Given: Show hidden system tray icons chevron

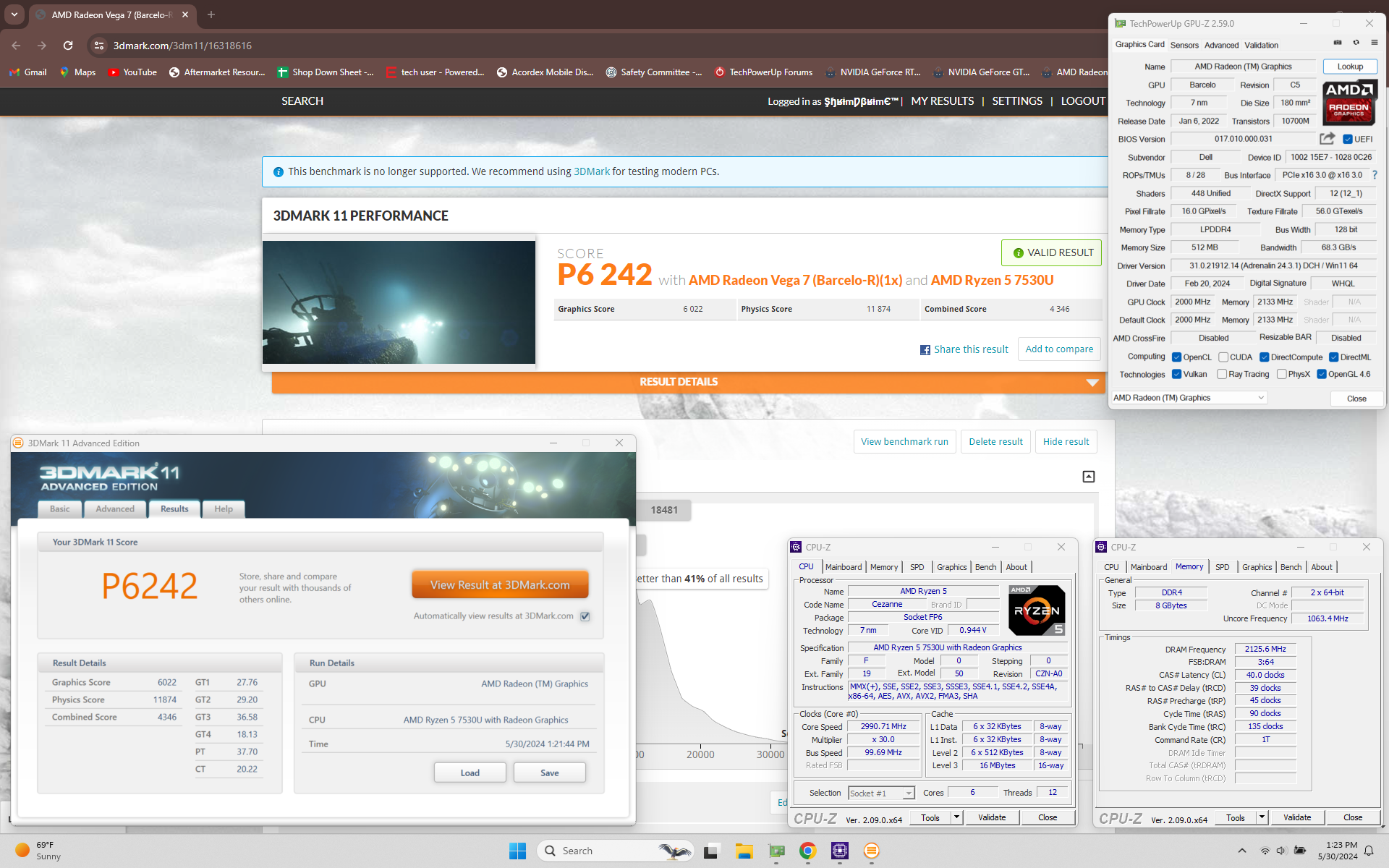Looking at the screenshot, I should [1242, 851].
